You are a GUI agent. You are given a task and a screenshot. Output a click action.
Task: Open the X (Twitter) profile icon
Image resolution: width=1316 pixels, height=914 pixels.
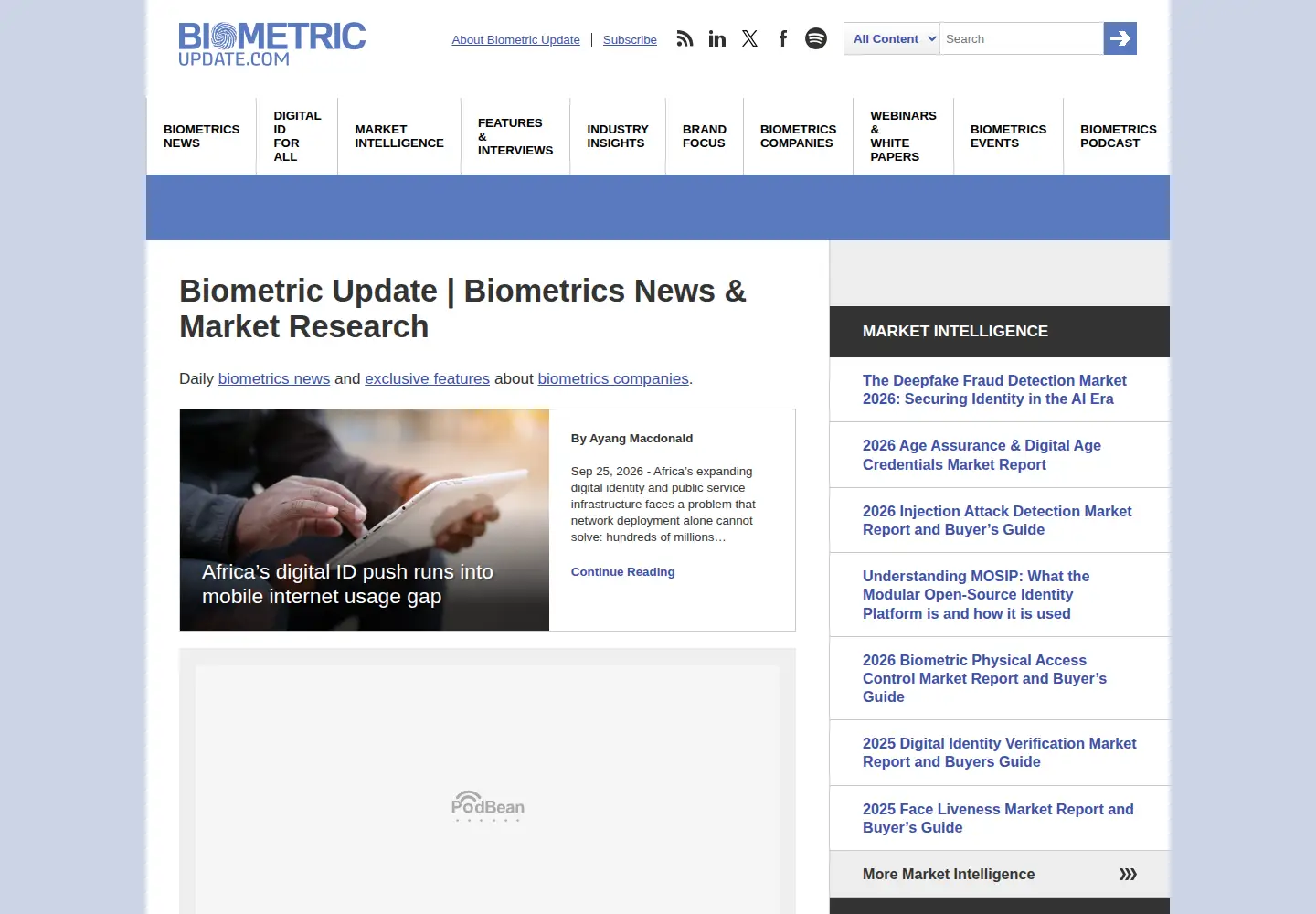(x=750, y=38)
